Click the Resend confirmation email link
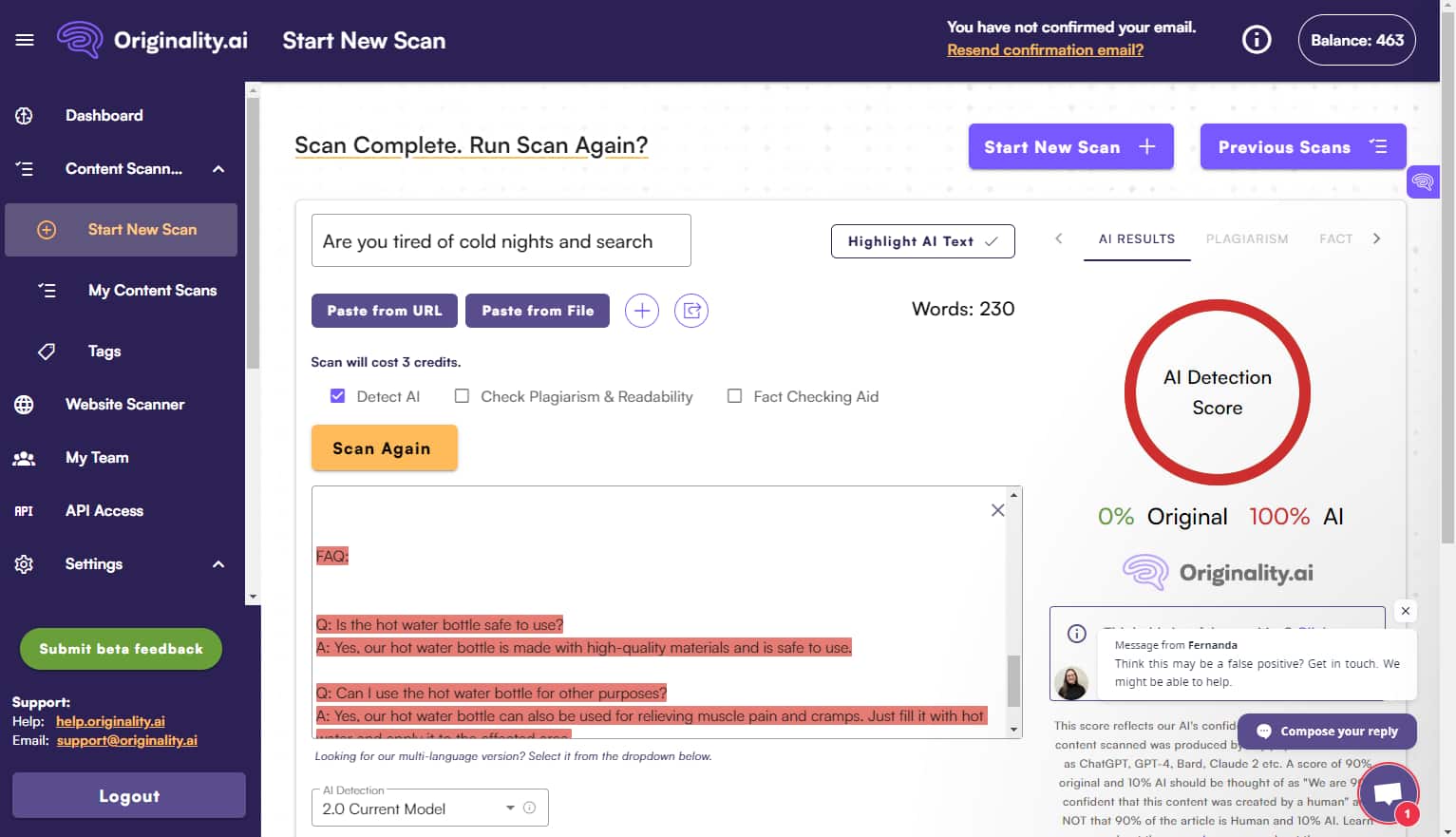The width and height of the screenshot is (1456, 837). coord(1045,49)
